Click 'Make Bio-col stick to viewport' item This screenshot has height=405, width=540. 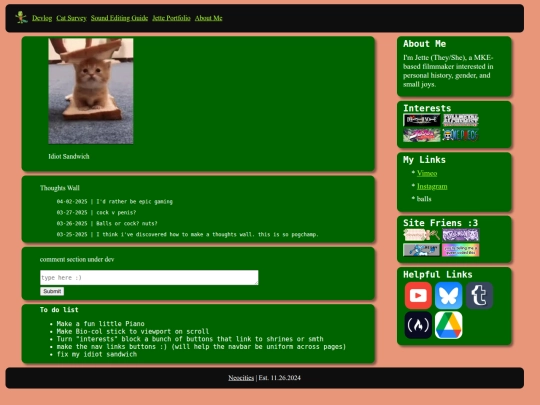coord(133,331)
